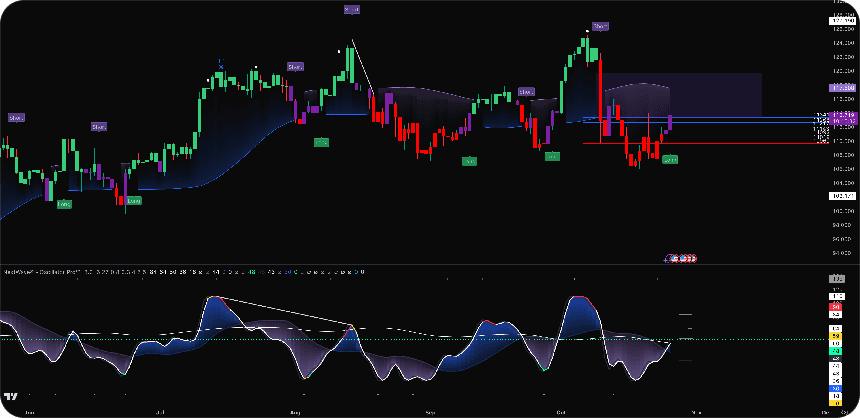Click the blue X marker above July candles
The width and height of the screenshot is (860, 418).
pos(221,66)
